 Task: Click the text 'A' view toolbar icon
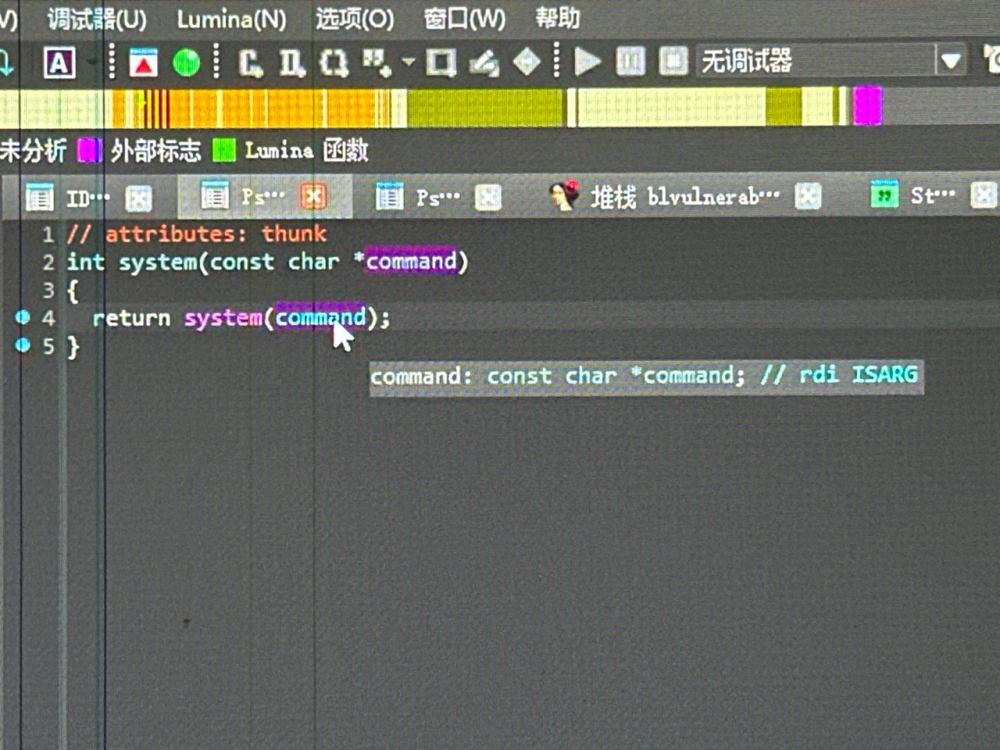click(x=59, y=63)
